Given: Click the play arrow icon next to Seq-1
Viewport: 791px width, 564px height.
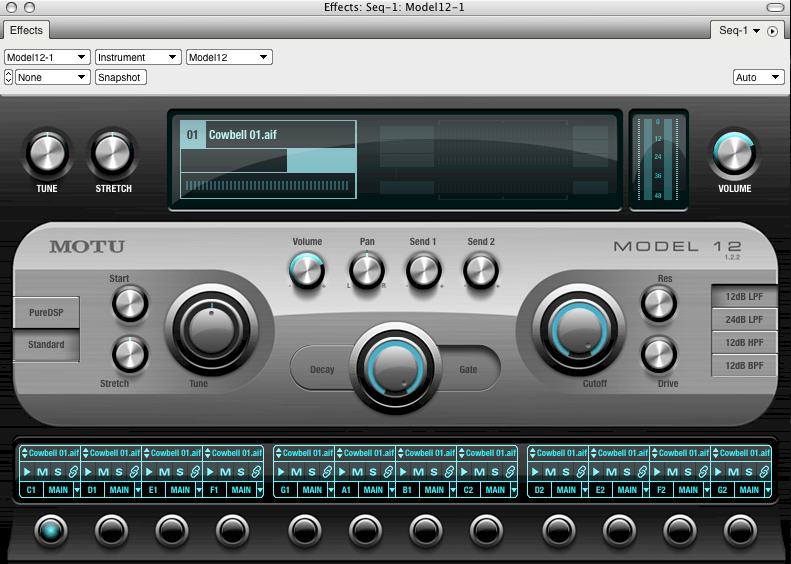Looking at the screenshot, I should [772, 31].
